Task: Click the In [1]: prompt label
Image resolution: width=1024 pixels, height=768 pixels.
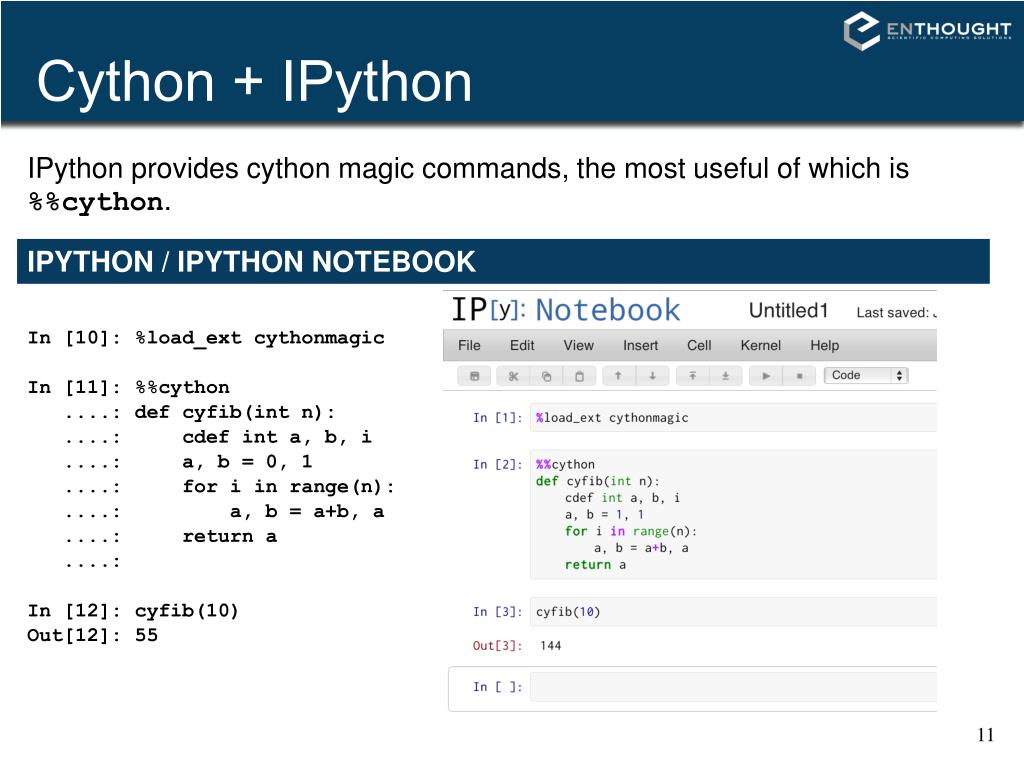Action: pyautogui.click(x=498, y=418)
